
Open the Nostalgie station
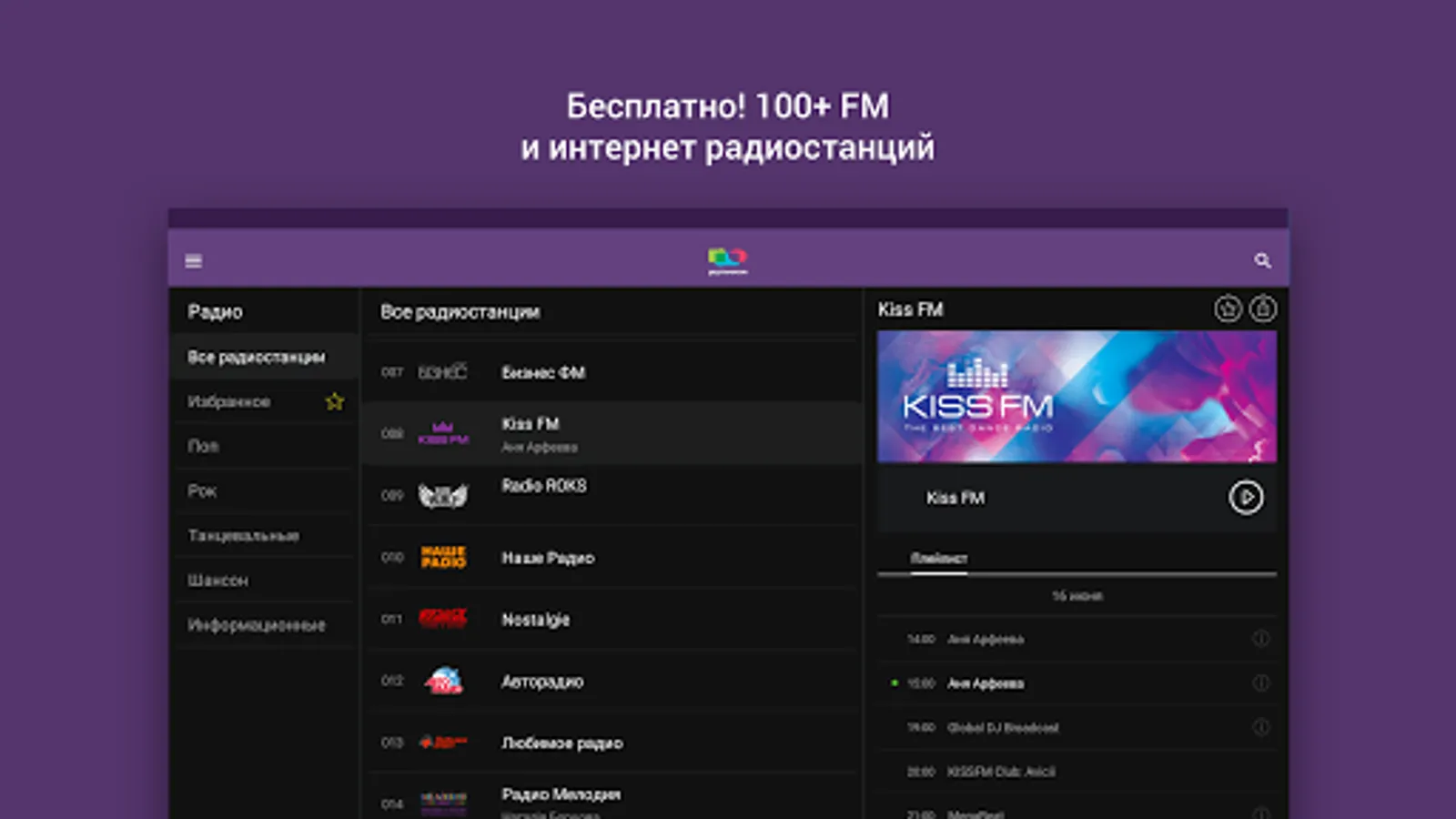coord(612,619)
